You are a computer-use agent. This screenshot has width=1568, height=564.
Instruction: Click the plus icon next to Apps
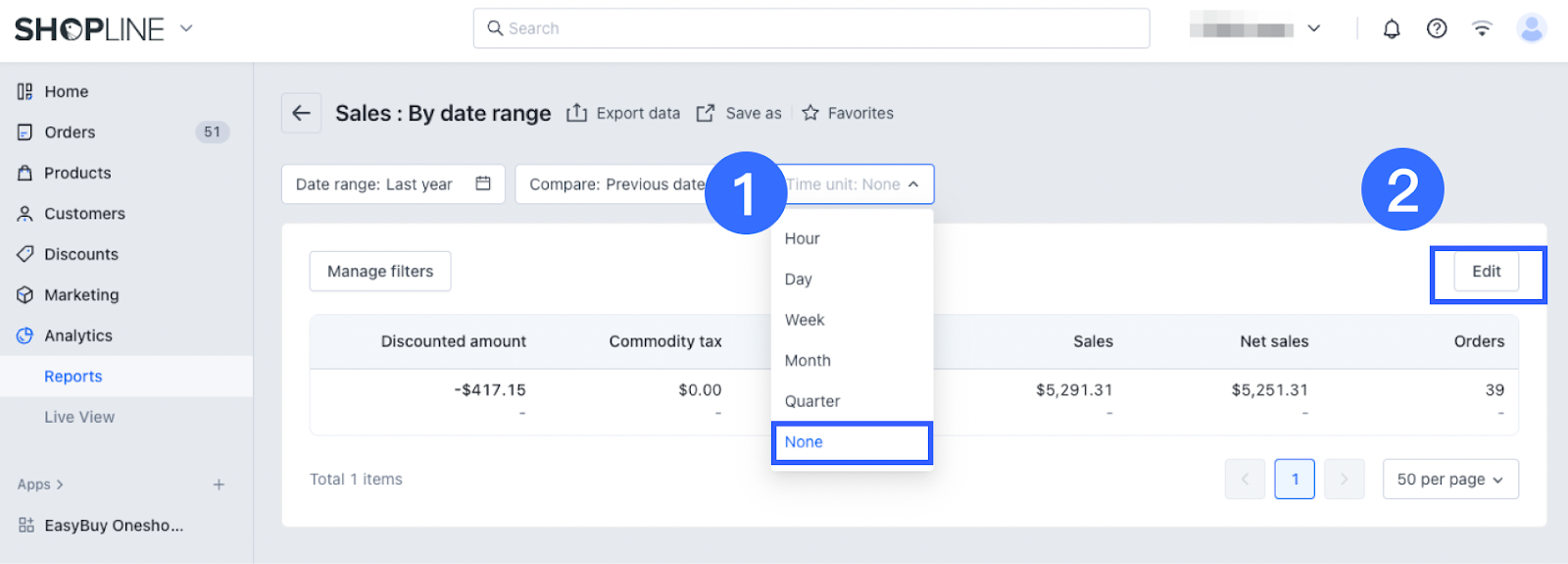point(219,485)
